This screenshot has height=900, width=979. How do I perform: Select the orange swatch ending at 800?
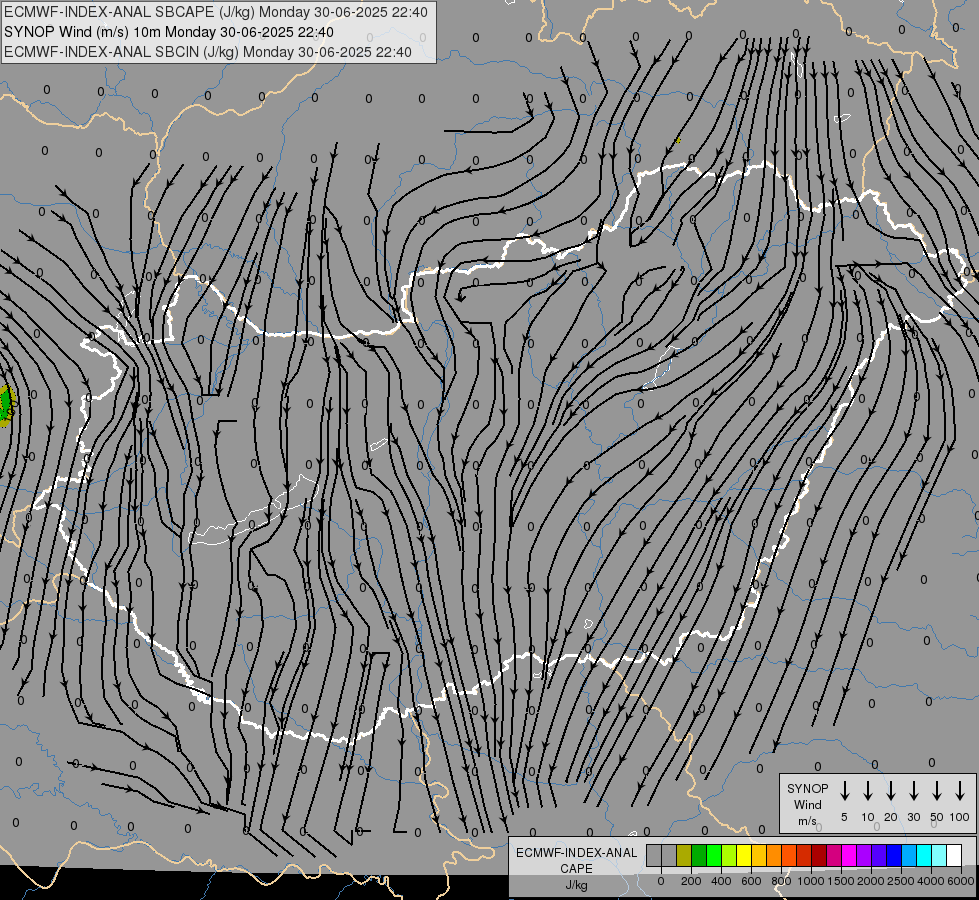(x=774, y=856)
